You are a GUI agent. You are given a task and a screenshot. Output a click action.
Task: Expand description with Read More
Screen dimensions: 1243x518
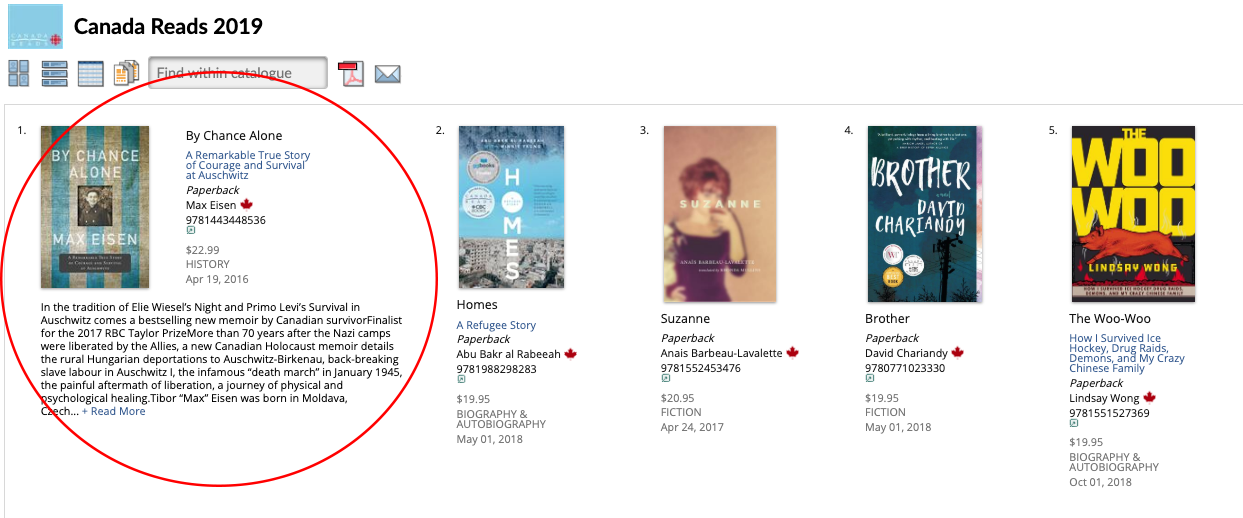[x=114, y=411]
